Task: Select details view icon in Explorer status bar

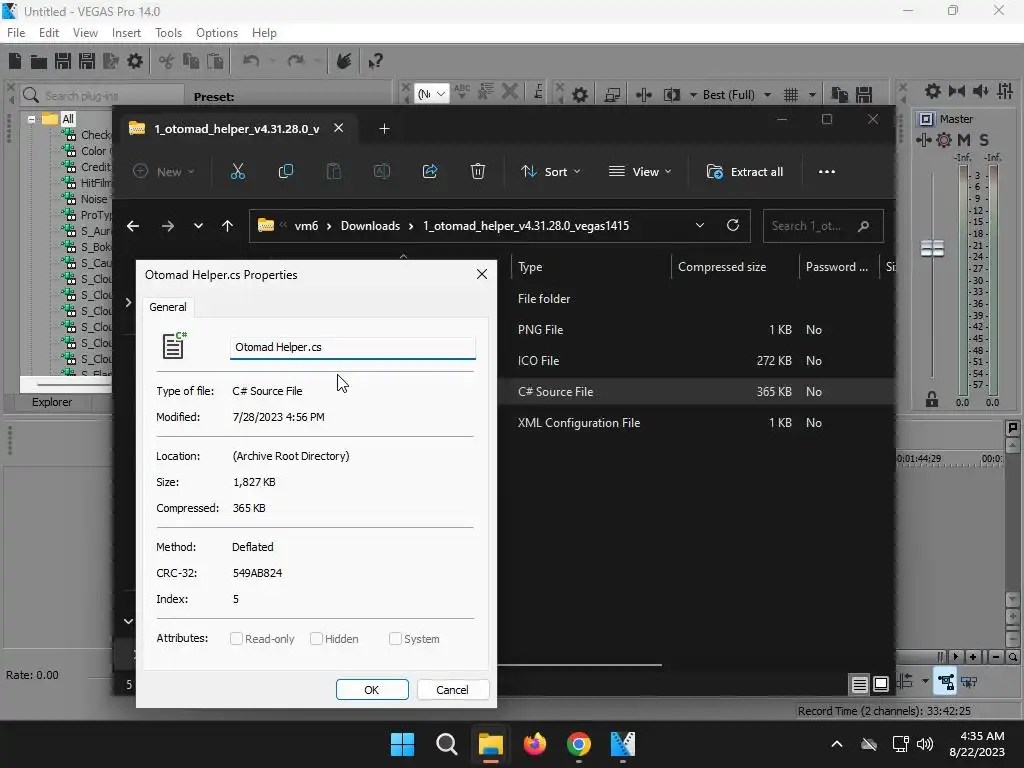Action: click(859, 684)
